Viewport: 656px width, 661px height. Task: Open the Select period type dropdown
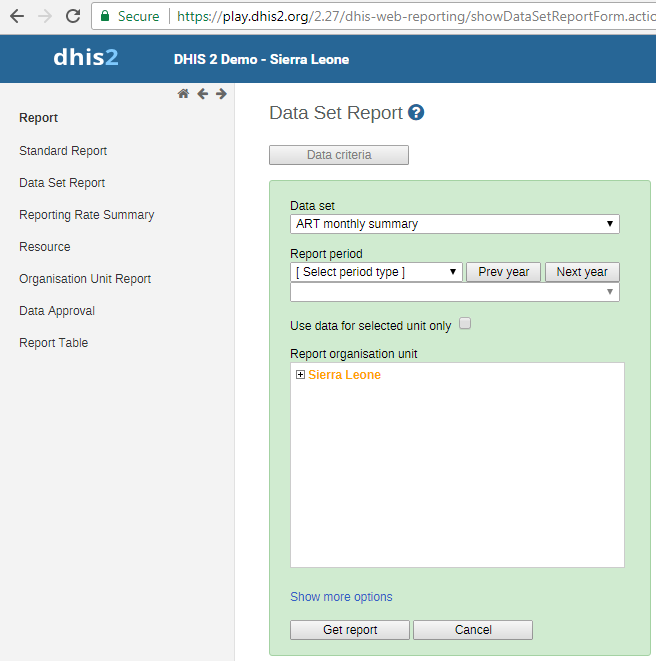click(x=376, y=272)
